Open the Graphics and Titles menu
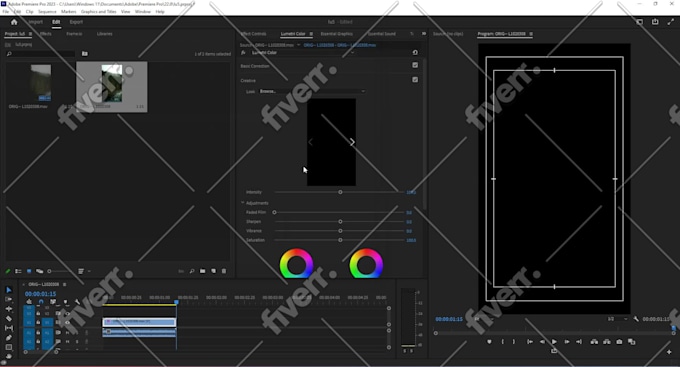This screenshot has height=367, width=680. click(x=98, y=12)
